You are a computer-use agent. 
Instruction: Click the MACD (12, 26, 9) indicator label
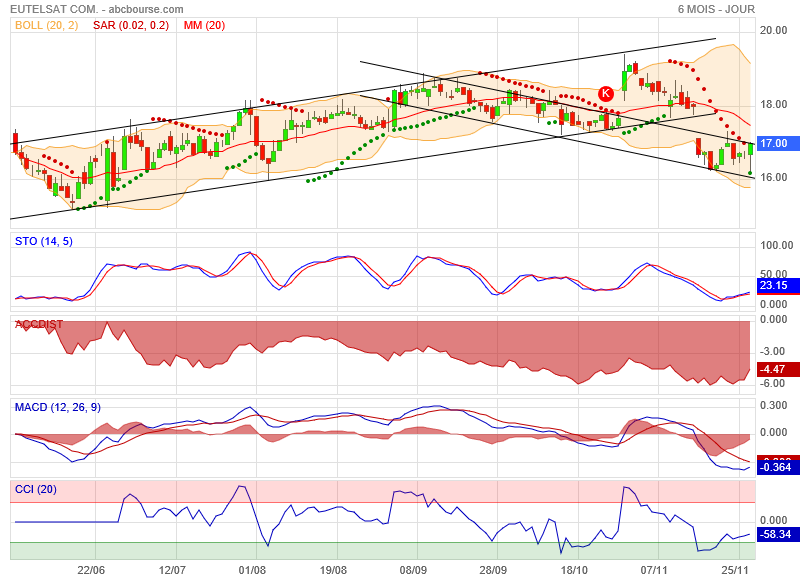pyautogui.click(x=58, y=407)
